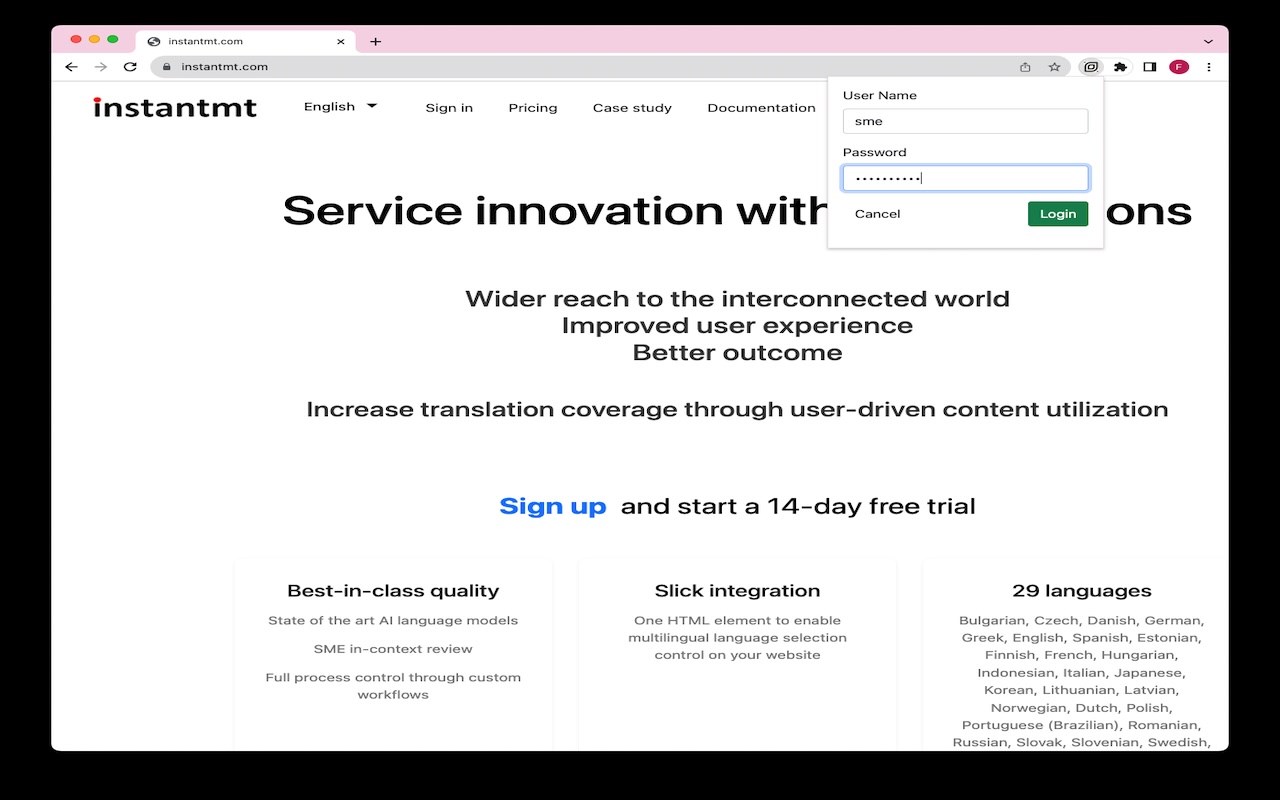Click the address bar URL instantmt.com
Screen dimensions: 1280x800
pos(224,67)
